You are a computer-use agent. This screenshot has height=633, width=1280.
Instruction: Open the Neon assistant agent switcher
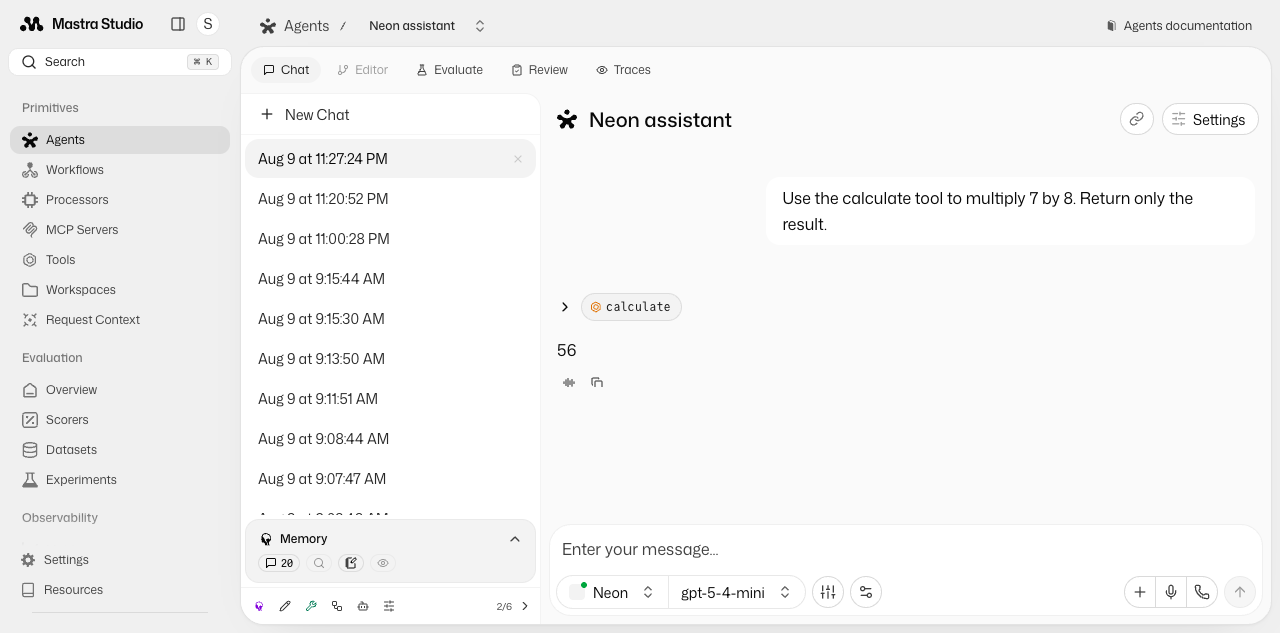pyautogui.click(x=427, y=26)
